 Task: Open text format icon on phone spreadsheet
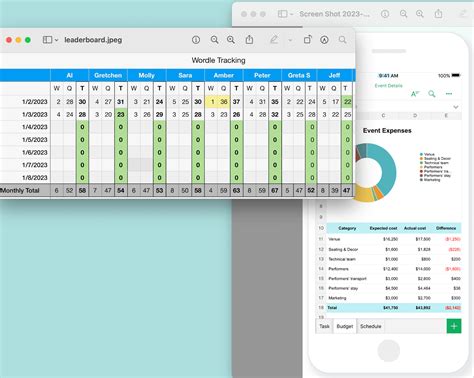415,94
